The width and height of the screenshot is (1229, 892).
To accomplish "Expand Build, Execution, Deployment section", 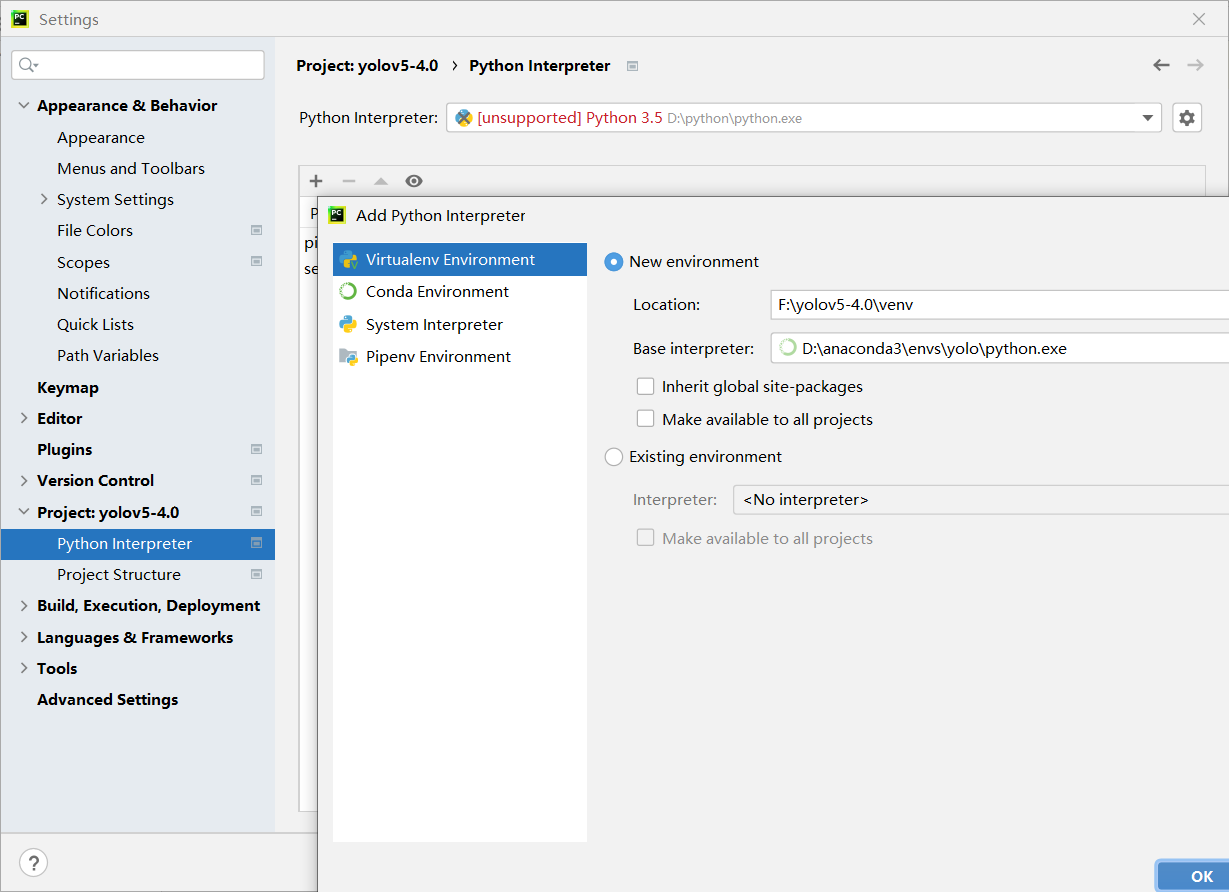I will click(x=24, y=605).
